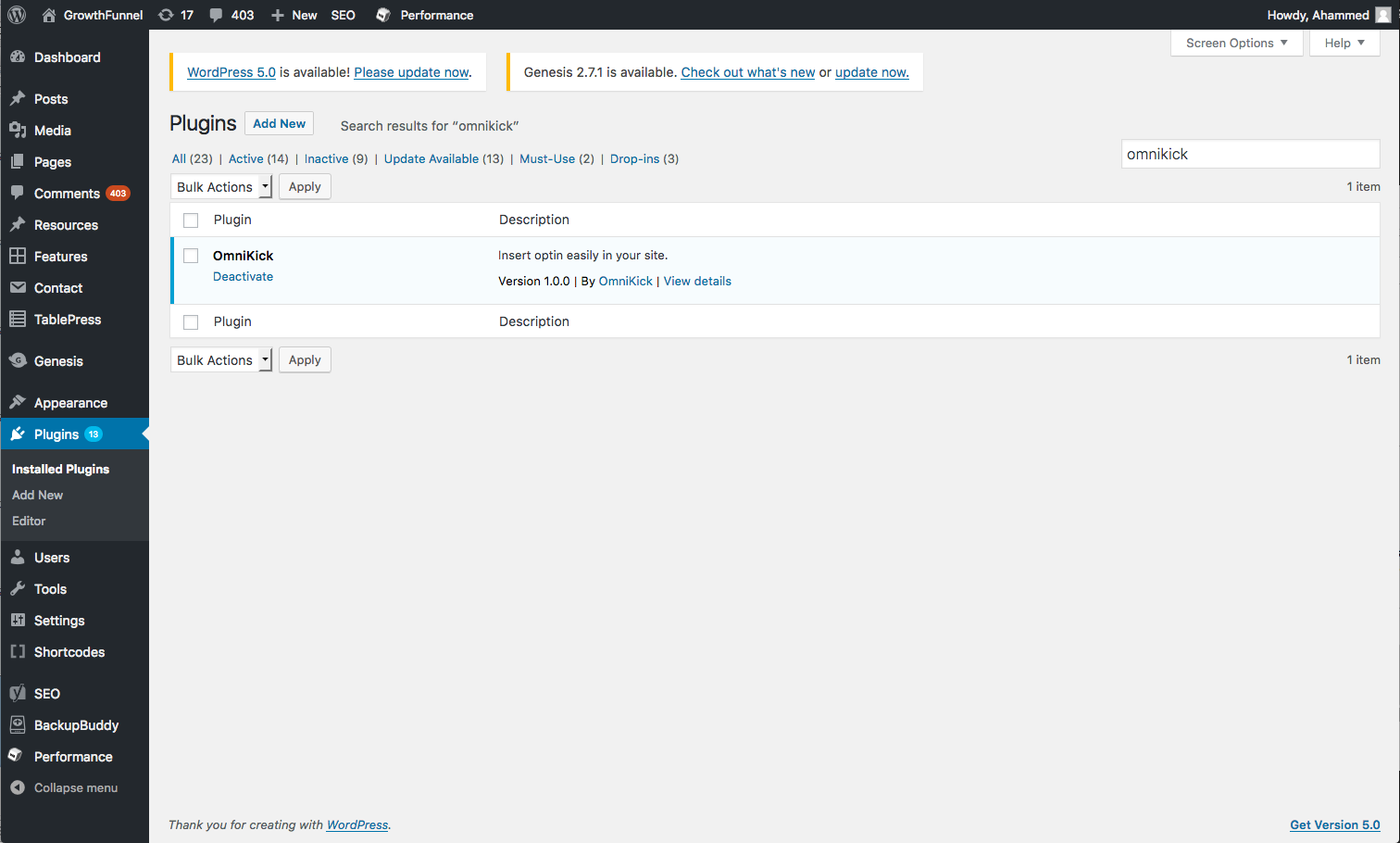
Task: Click the plugin search field containing omnikick
Action: [1250, 154]
